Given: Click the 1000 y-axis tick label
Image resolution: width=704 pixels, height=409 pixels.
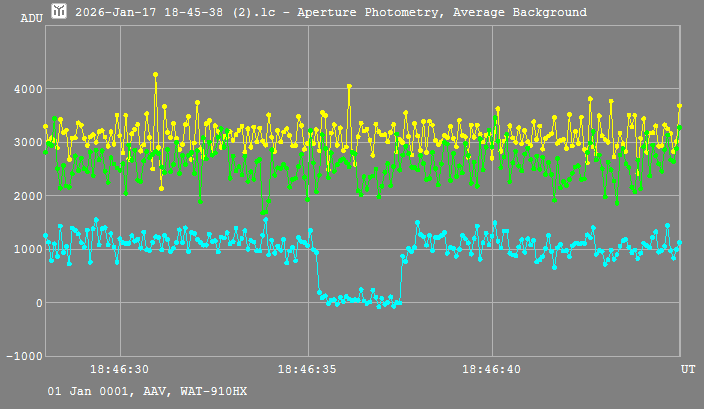Looking at the screenshot, I should point(28,250).
